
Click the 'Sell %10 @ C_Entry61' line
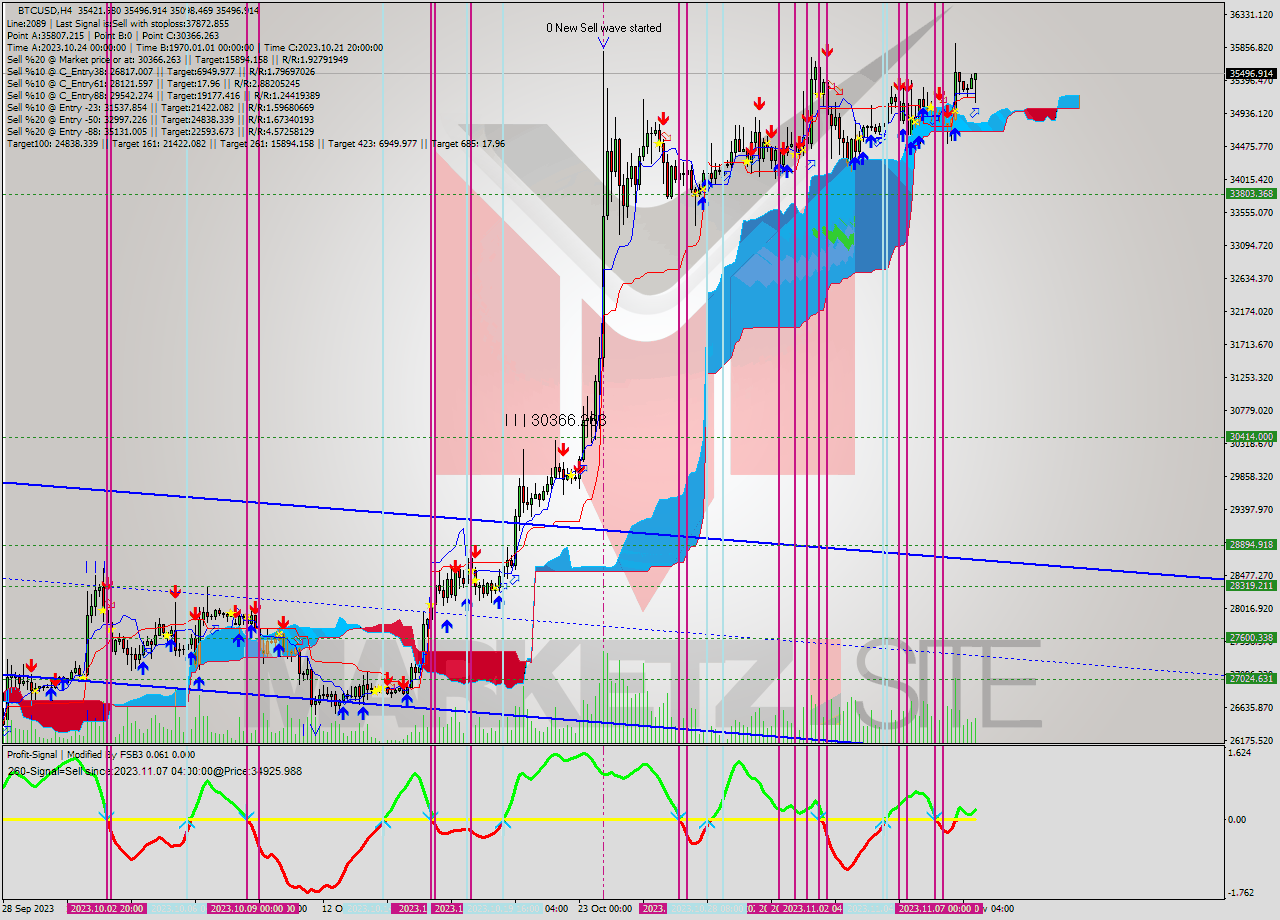pyautogui.click(x=153, y=84)
